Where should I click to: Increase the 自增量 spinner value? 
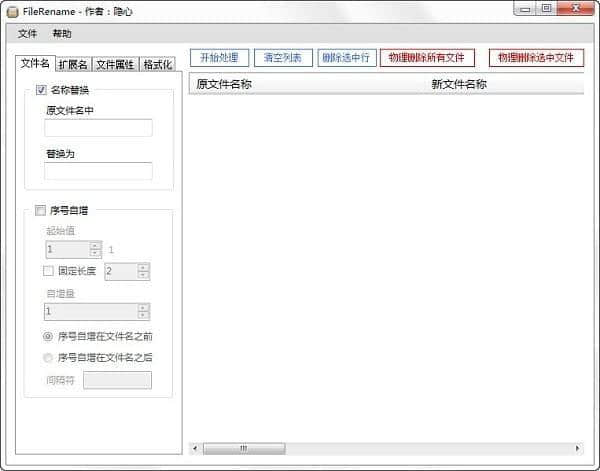point(143,308)
